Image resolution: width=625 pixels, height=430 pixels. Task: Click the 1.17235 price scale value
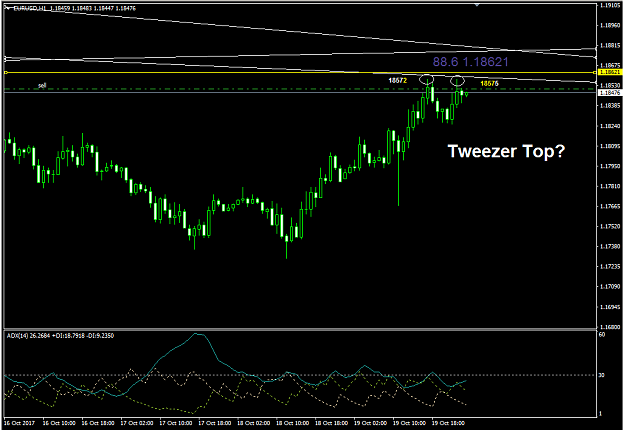(610, 266)
